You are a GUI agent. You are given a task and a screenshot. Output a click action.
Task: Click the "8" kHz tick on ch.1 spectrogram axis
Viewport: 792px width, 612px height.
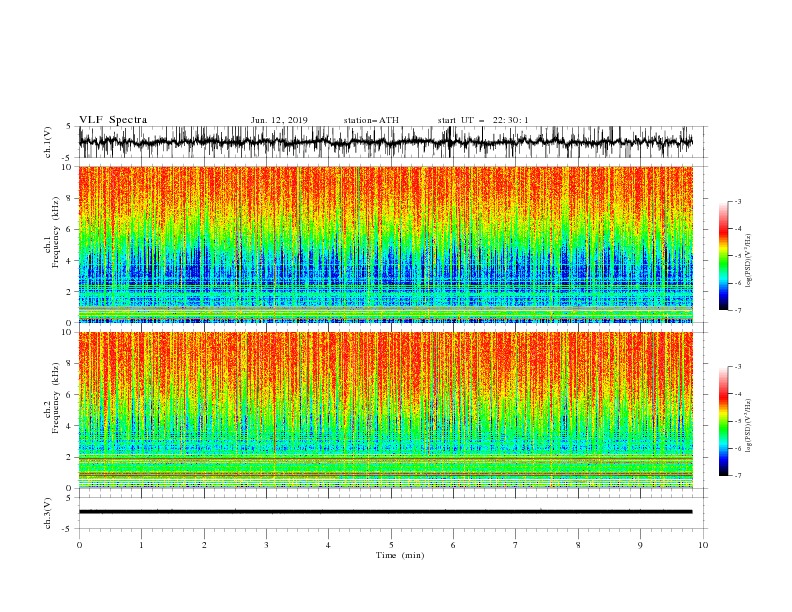[69, 198]
